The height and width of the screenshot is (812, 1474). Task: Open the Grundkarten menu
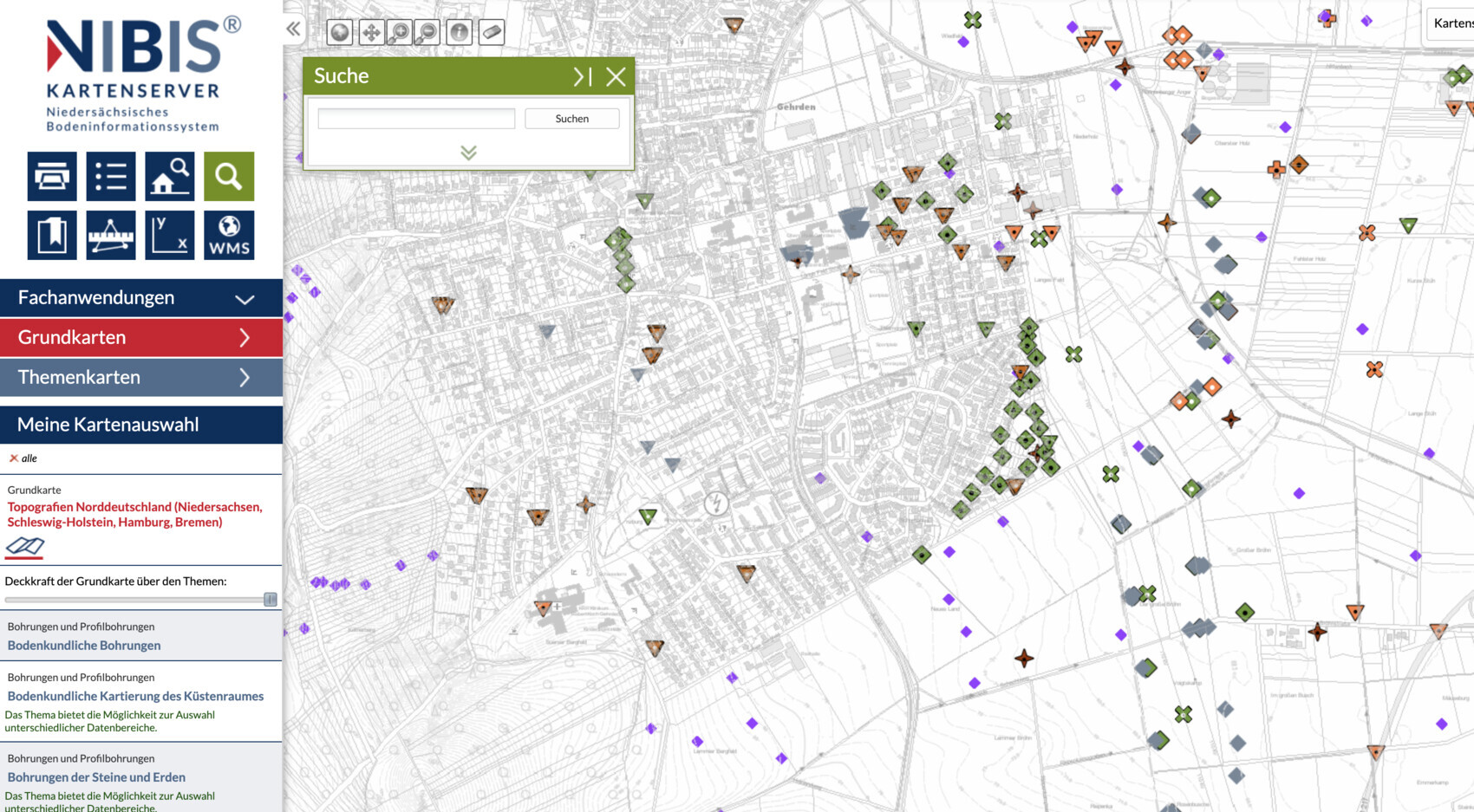141,338
